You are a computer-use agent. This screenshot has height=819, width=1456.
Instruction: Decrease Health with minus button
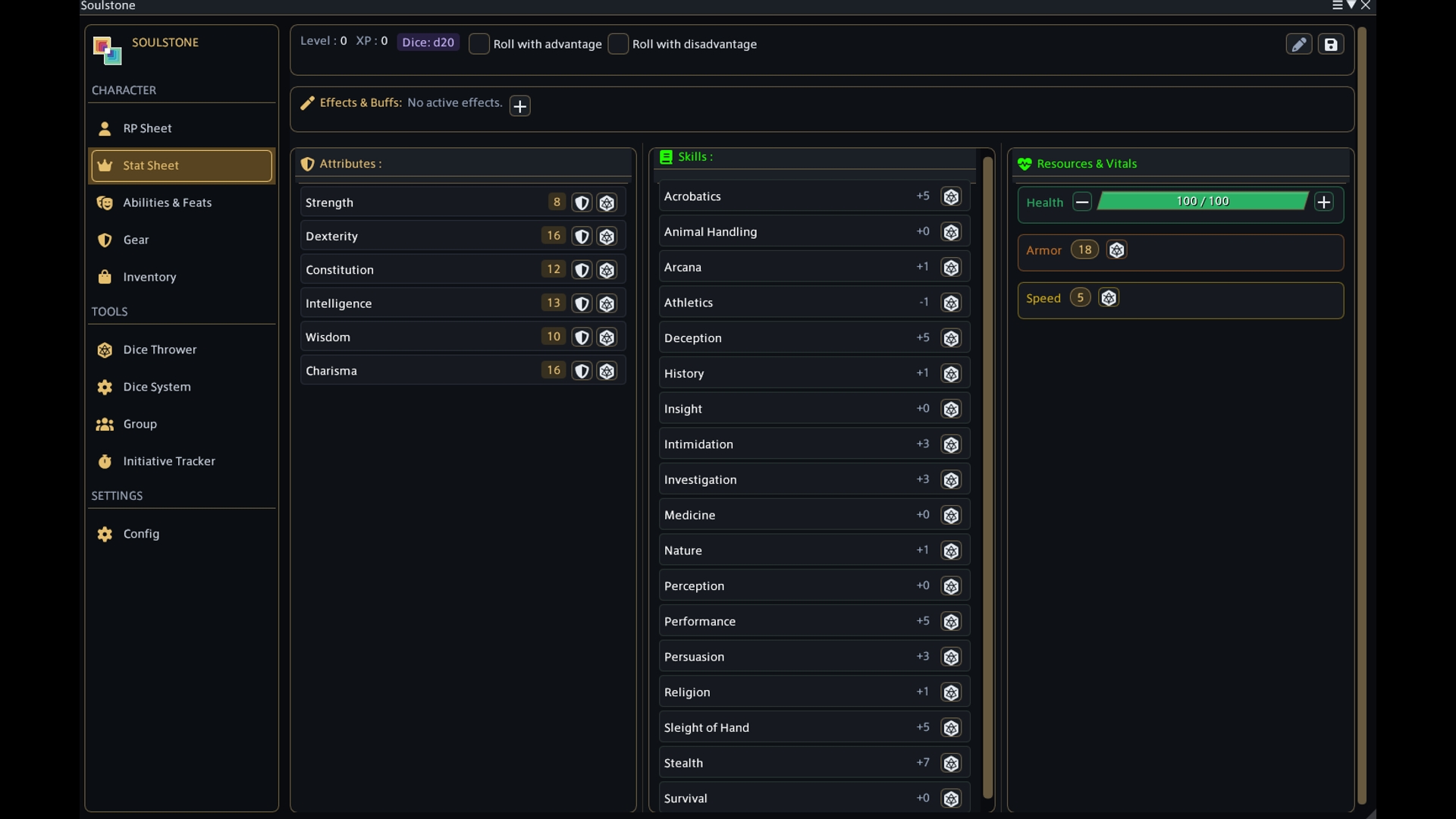click(x=1082, y=202)
